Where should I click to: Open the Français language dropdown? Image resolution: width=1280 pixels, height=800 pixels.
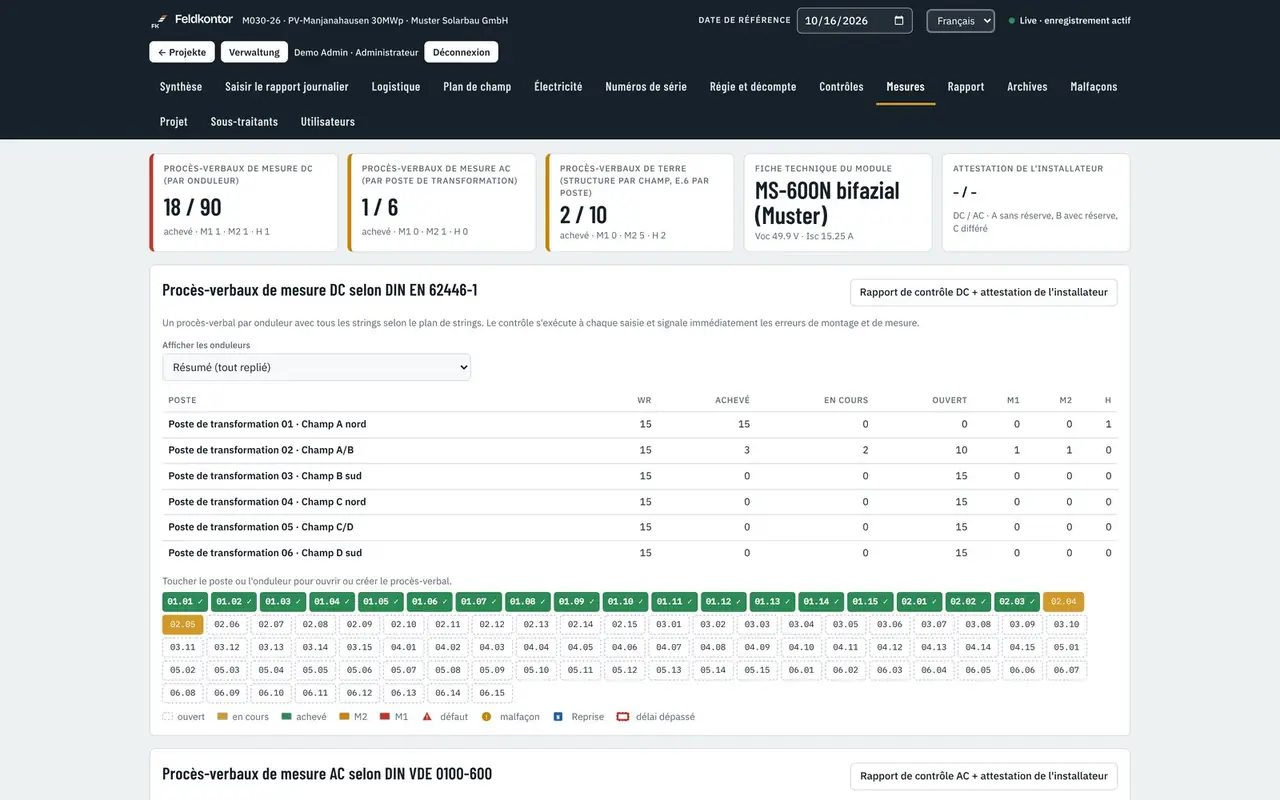pos(960,21)
